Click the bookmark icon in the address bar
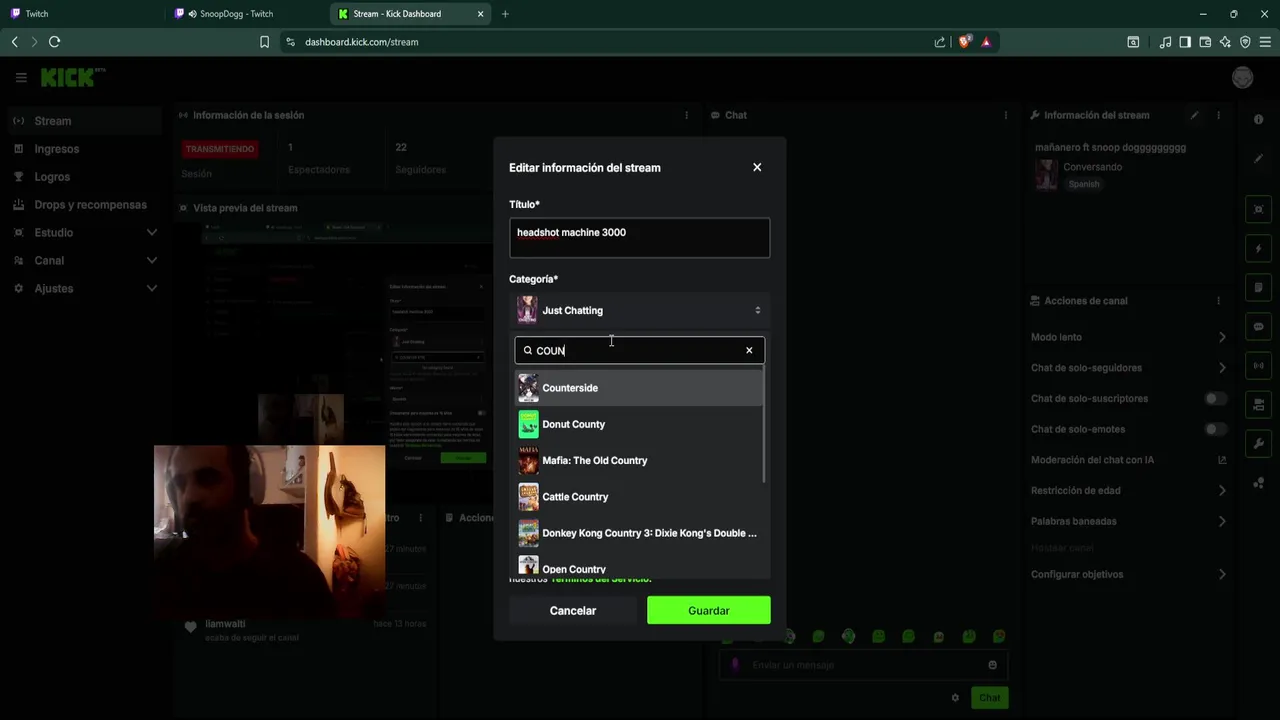Image resolution: width=1280 pixels, height=720 pixels. pyautogui.click(x=264, y=42)
